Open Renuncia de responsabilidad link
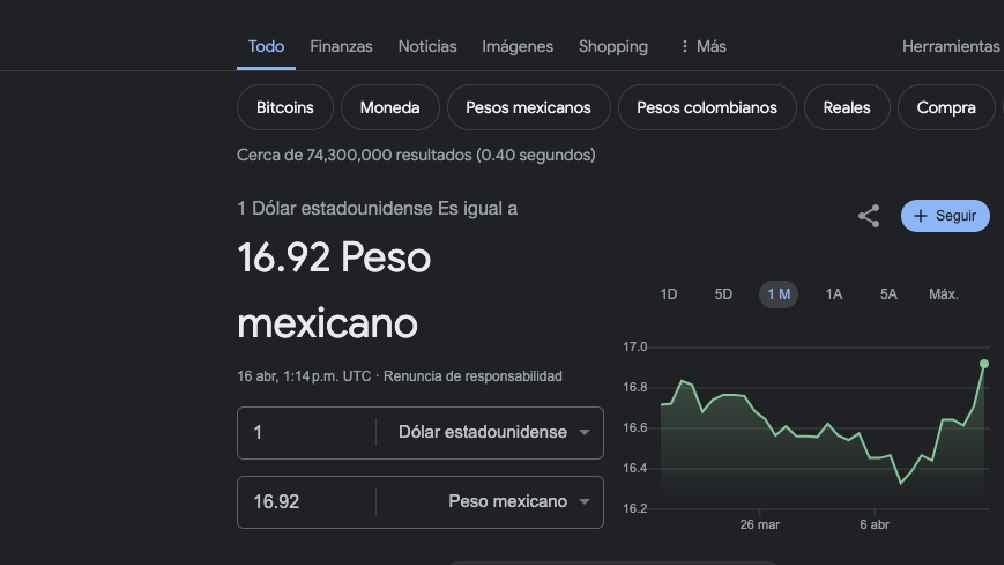Image resolution: width=1004 pixels, height=565 pixels. (472, 377)
